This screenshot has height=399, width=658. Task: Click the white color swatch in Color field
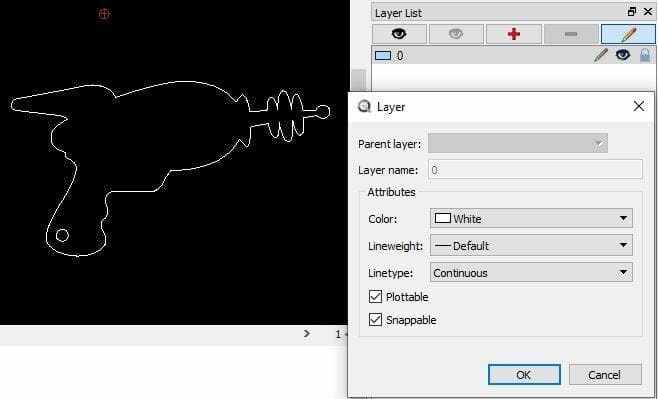coord(443,218)
